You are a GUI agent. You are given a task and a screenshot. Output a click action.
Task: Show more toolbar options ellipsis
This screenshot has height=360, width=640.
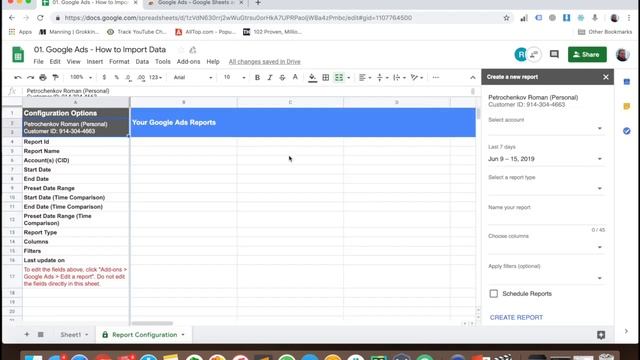[436, 78]
